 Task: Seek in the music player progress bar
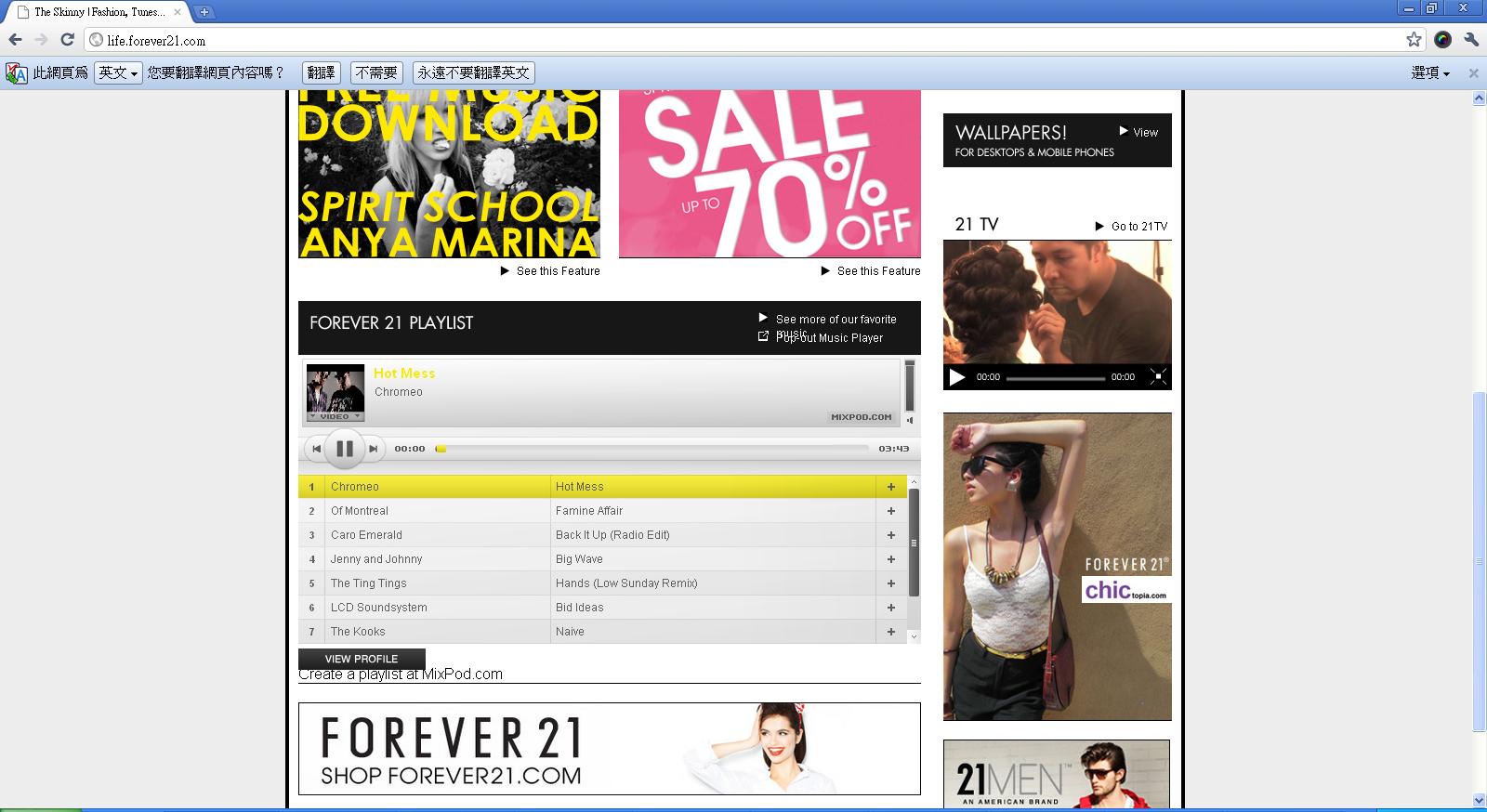point(651,449)
